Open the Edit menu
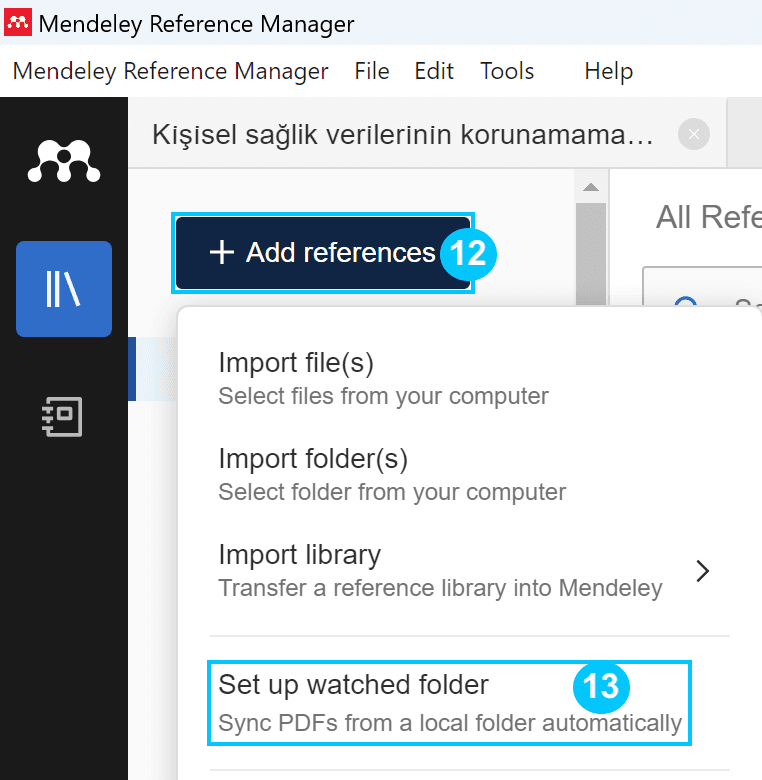Image resolution: width=762 pixels, height=780 pixels. pos(434,71)
